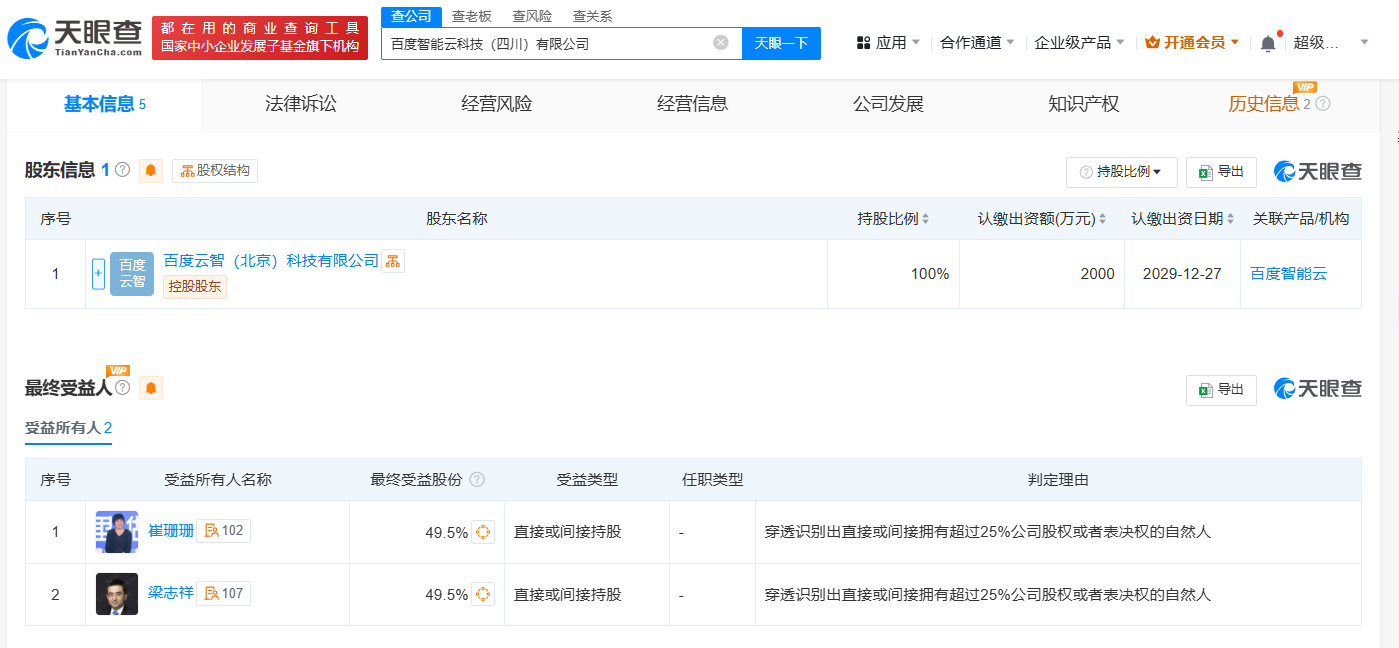Click equity penetration icon for 崔珊珊
Screen dimensions: 1399x648
tap(483, 532)
